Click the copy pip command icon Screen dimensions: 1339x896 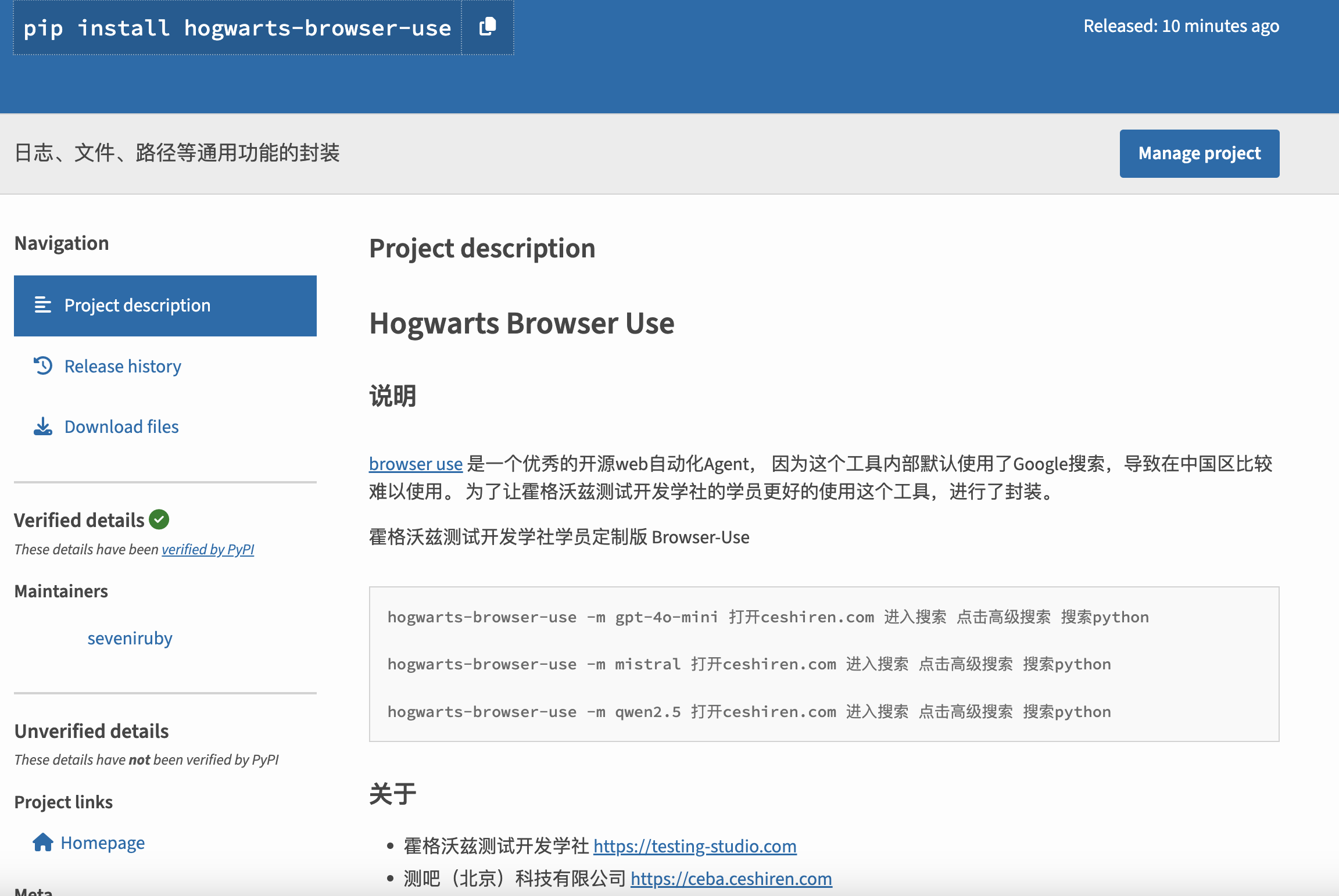pos(488,27)
